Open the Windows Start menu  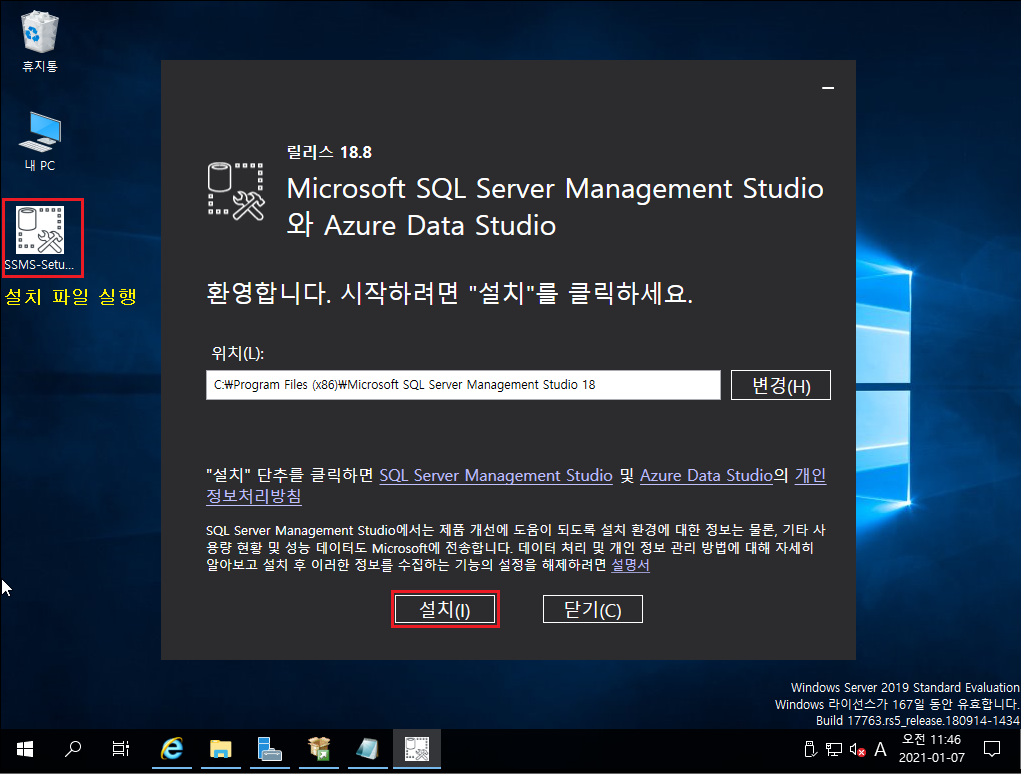click(25, 749)
